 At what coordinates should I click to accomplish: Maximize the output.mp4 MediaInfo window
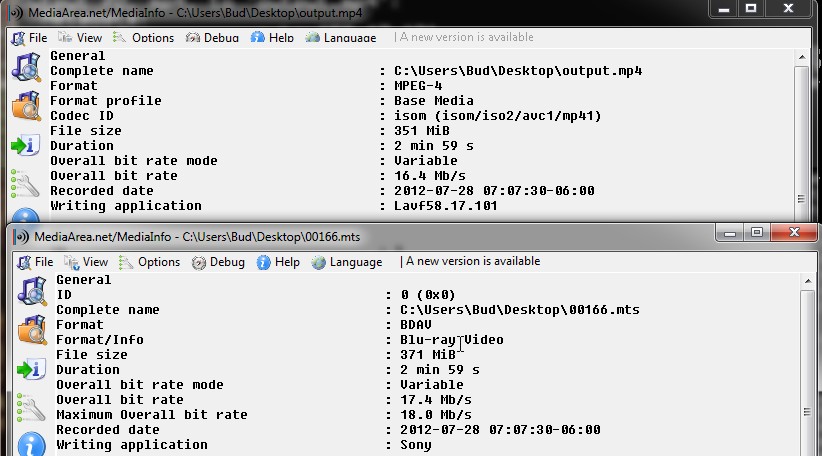pos(751,8)
